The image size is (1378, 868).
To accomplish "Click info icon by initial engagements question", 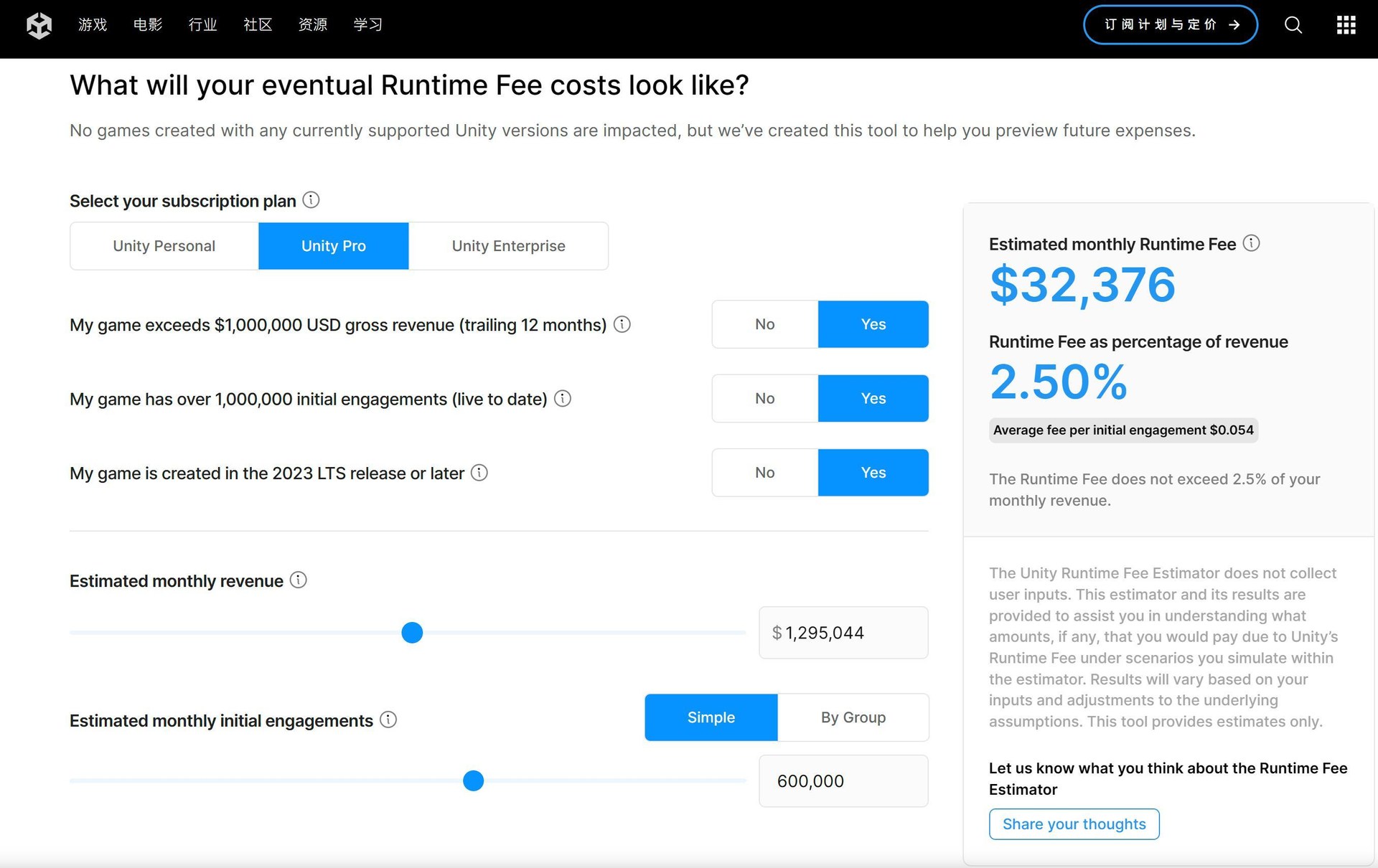I will [563, 398].
